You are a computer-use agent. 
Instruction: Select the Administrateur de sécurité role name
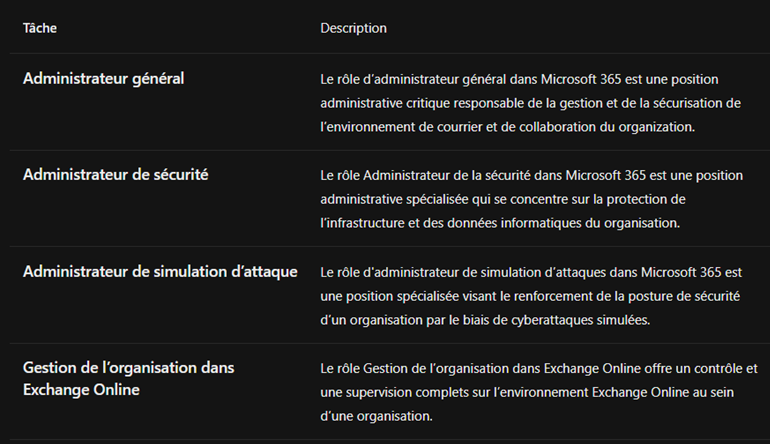(115, 175)
